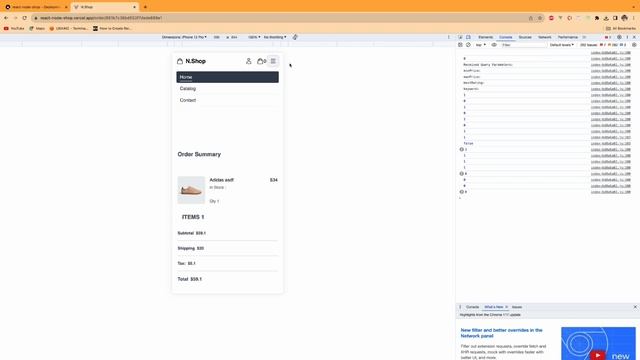The image size is (640, 360).
Task: Close the N.Shop browser tab
Action: pyautogui.click(x=135, y=7)
